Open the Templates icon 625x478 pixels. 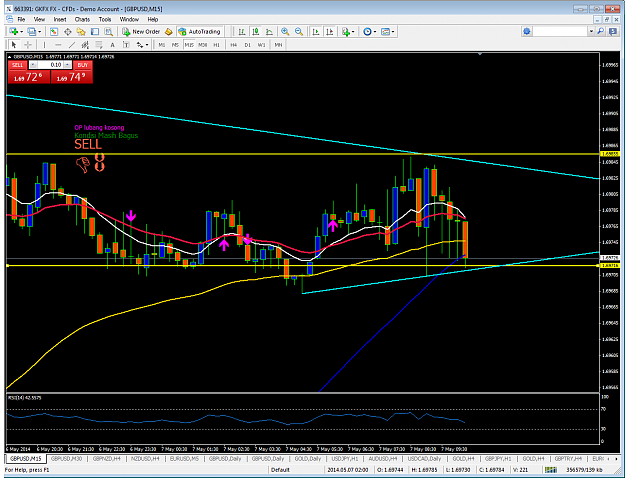click(385, 31)
